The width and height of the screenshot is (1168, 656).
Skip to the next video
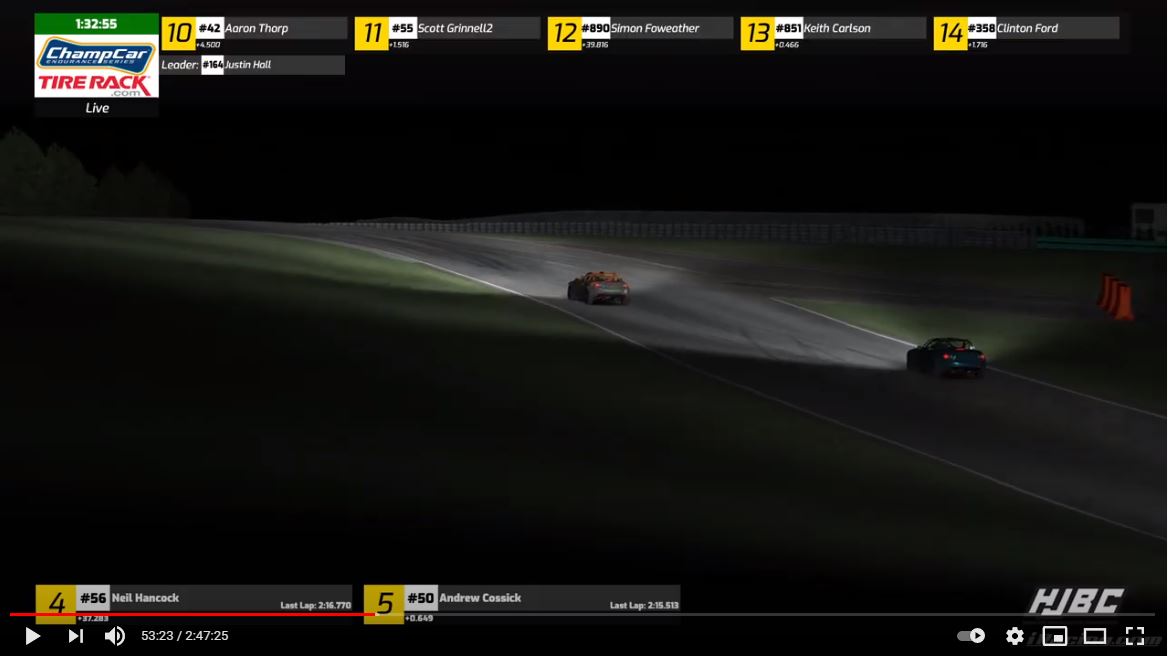(76, 636)
